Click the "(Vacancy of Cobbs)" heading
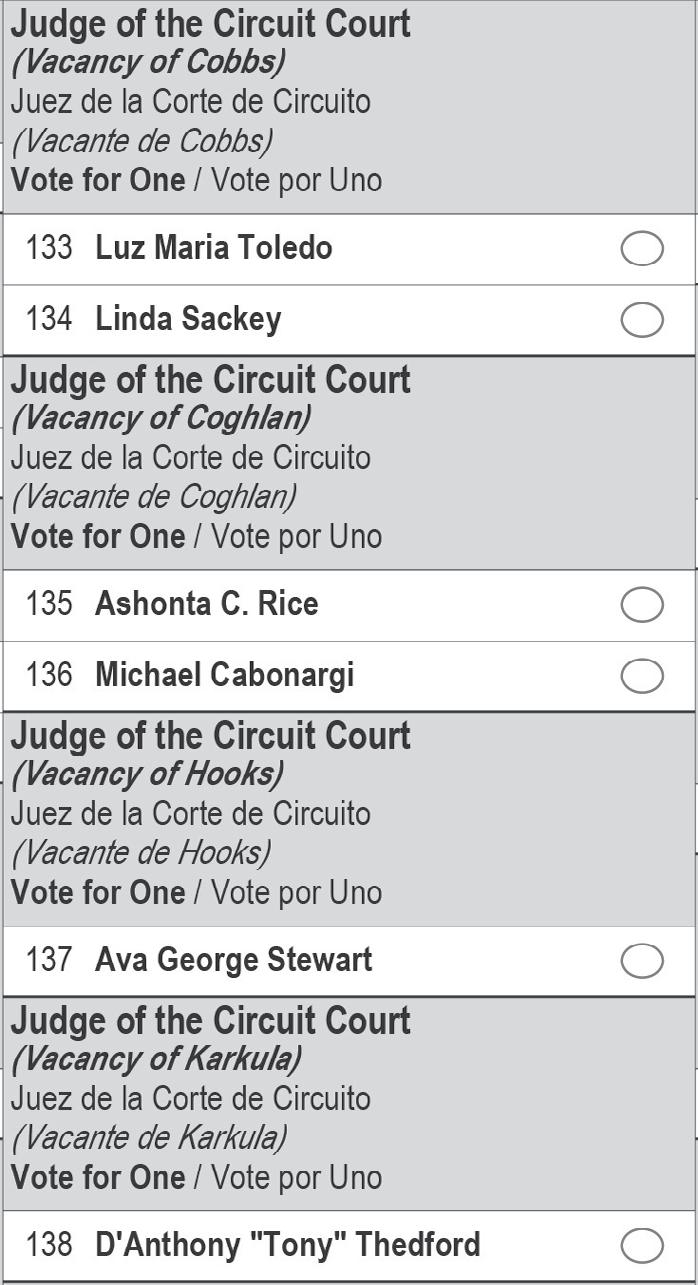Image resolution: width=698 pixels, height=1285 pixels. point(148,62)
